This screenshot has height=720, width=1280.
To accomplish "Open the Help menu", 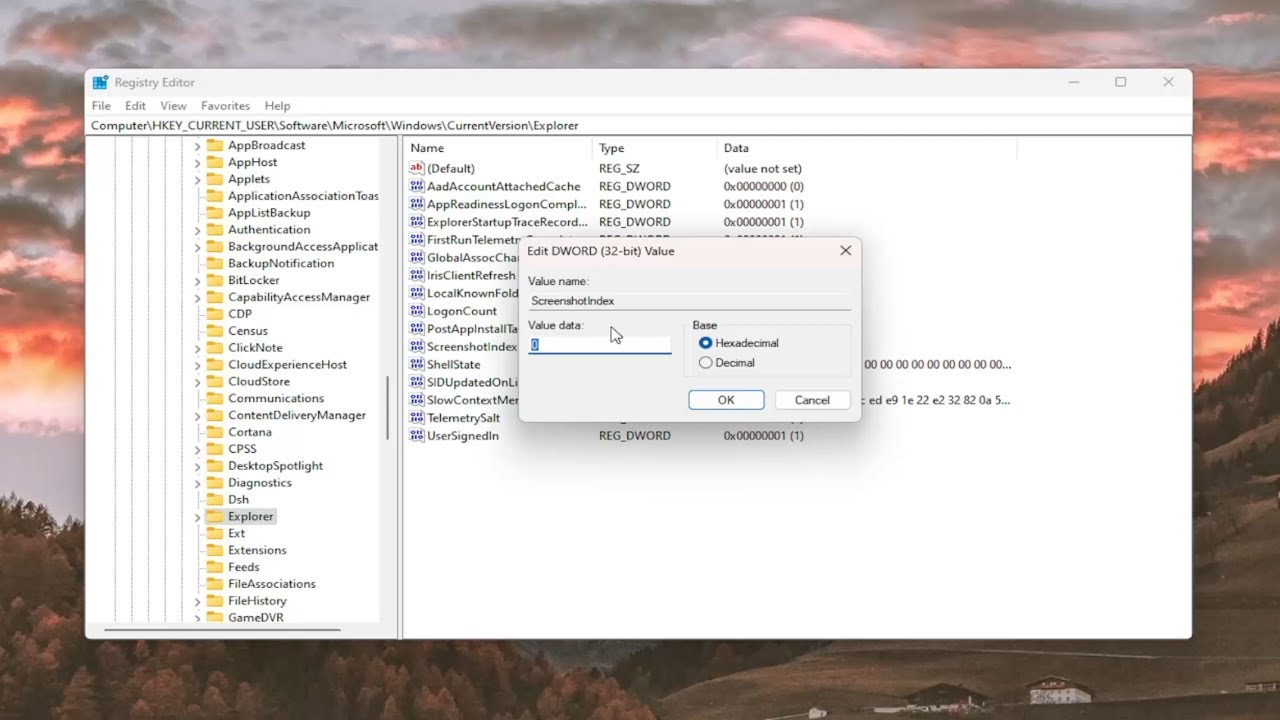I will [277, 106].
